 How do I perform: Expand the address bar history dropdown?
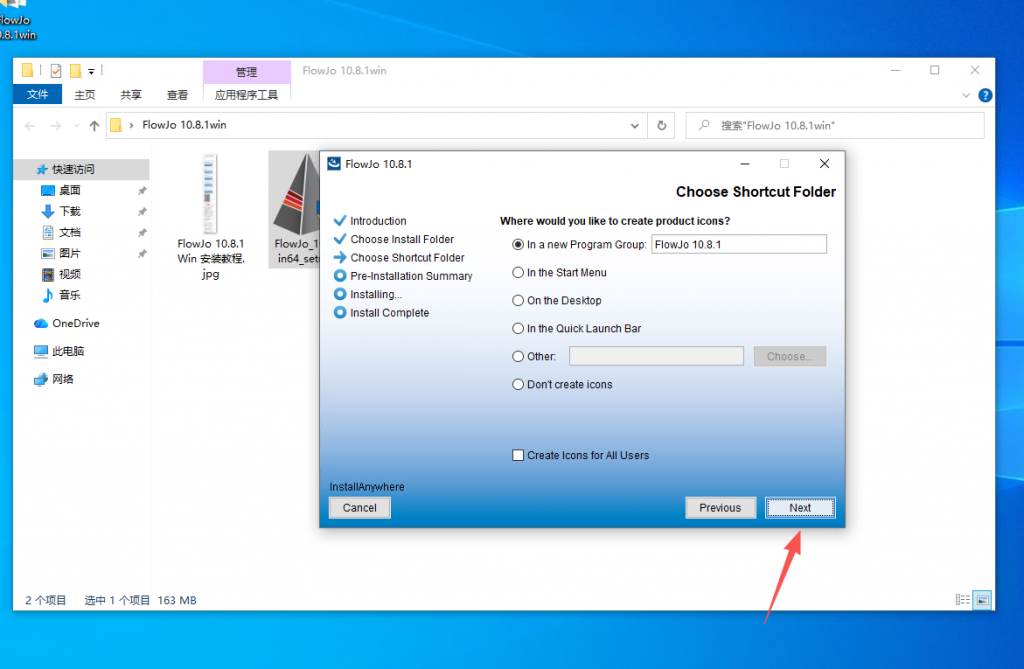pos(635,126)
